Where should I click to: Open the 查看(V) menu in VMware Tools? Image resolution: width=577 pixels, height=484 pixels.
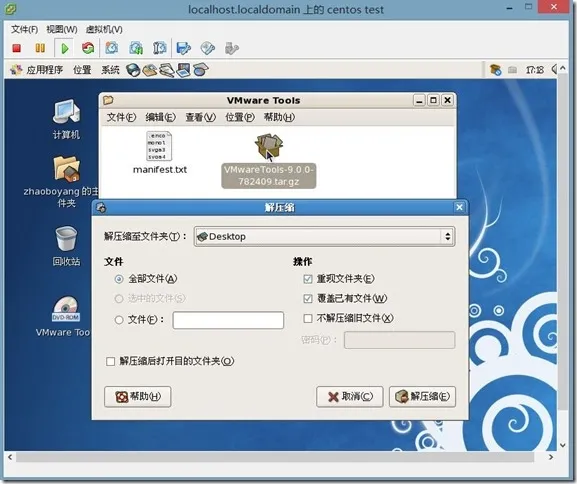[200, 117]
